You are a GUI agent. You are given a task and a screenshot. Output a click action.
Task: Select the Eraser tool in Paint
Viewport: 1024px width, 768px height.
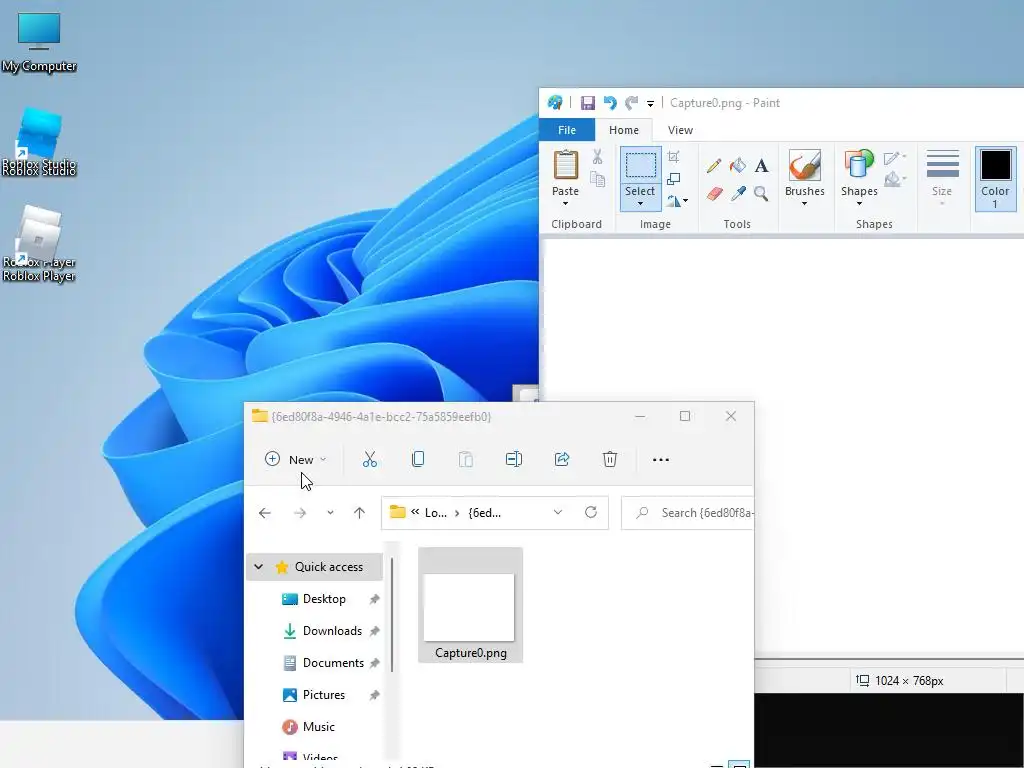pyautogui.click(x=714, y=193)
